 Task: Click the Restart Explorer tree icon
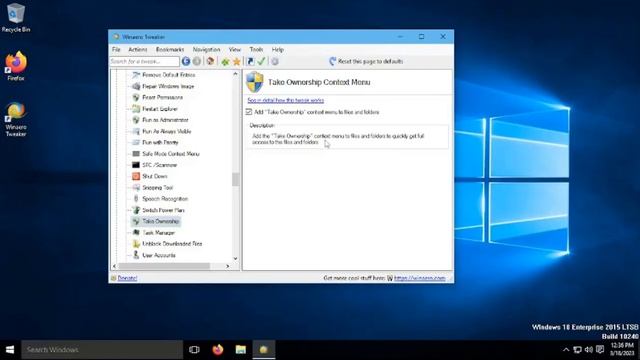(136, 109)
